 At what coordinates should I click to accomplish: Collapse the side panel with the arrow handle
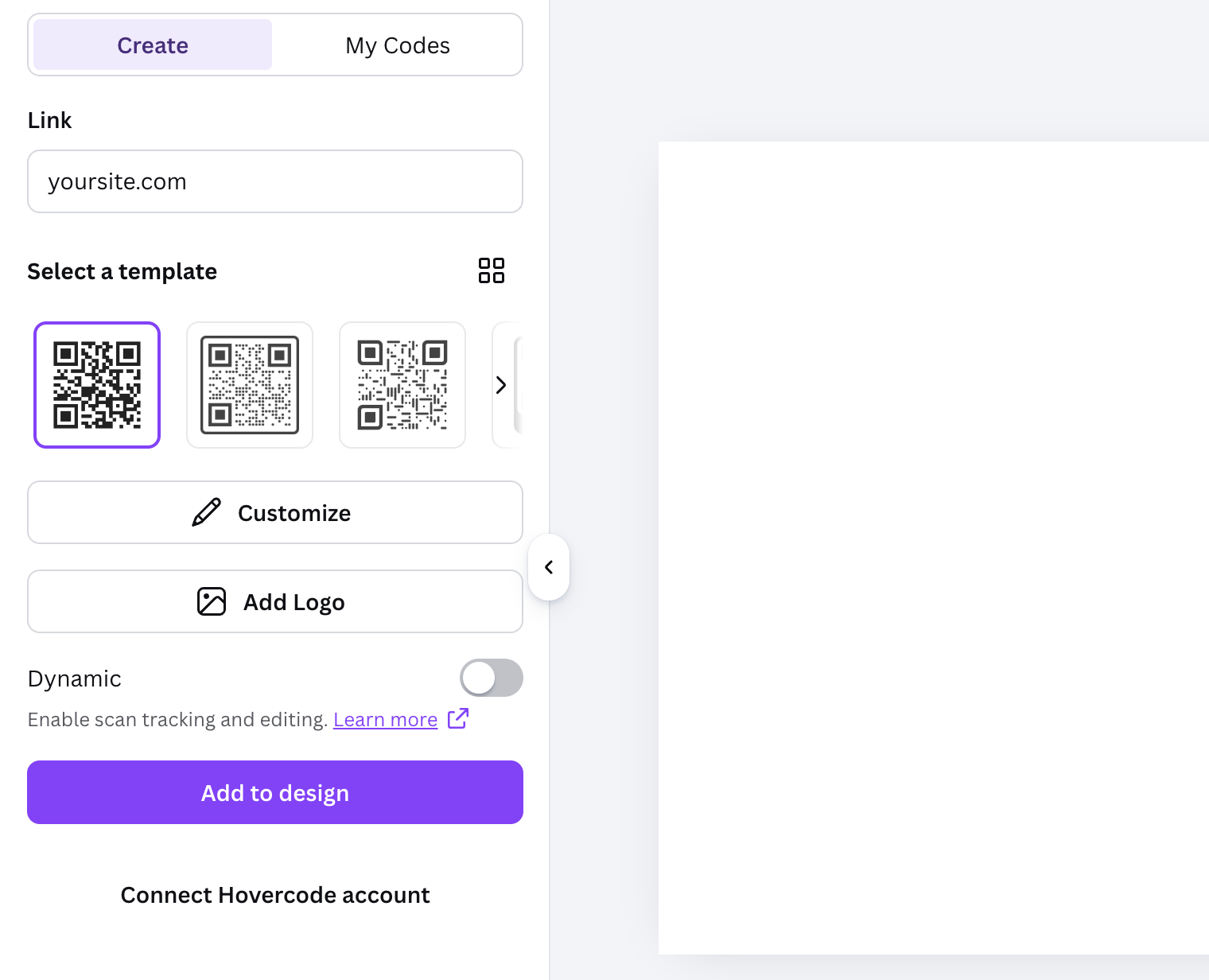(549, 567)
